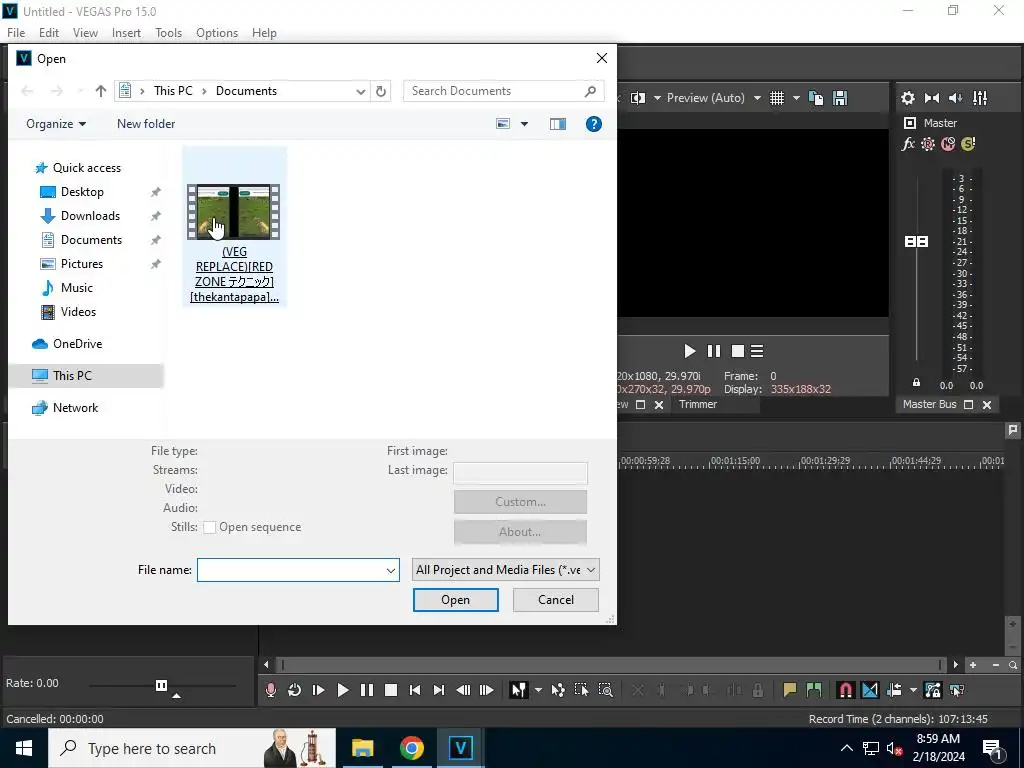Toggle auto ripple in the timeline toolbar
The height and width of the screenshot is (768, 1024).
(x=894, y=690)
